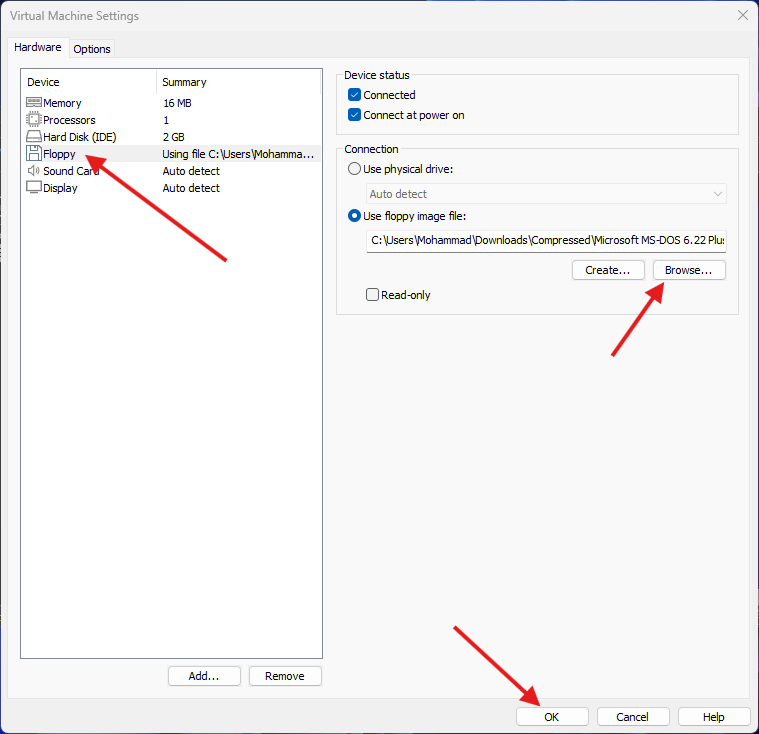Open the Hardware tab

click(38, 48)
